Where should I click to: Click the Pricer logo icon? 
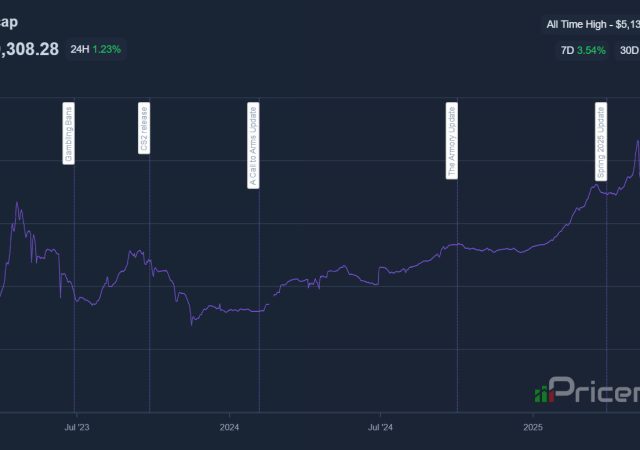coord(543,393)
